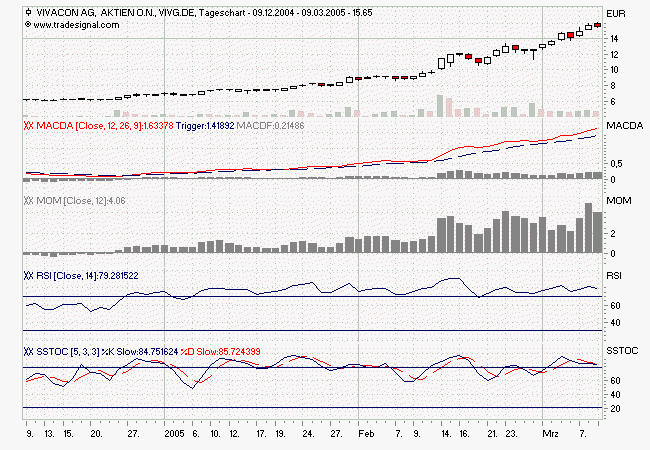Click the last red candlestick in price chart
650x450 pixels.
coord(597,25)
